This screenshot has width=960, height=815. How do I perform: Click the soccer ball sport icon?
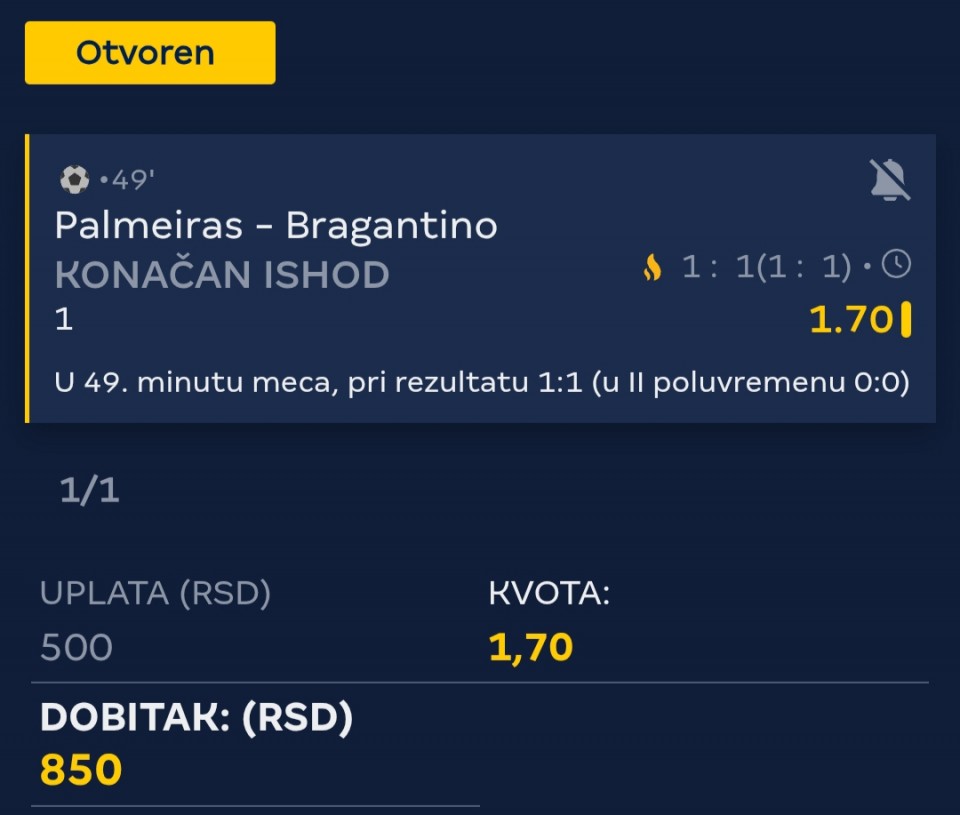click(74, 180)
